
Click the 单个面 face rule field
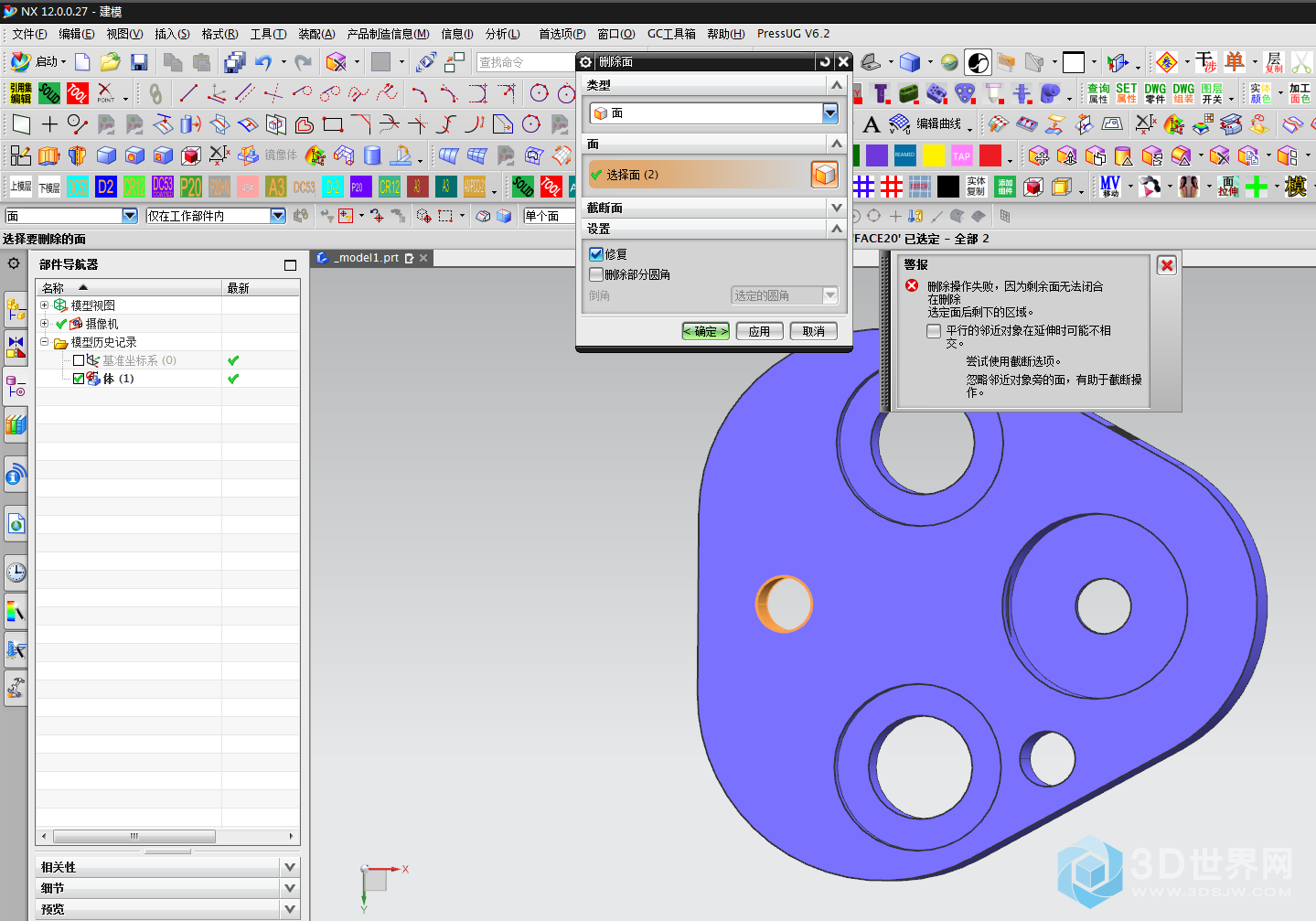(550, 216)
